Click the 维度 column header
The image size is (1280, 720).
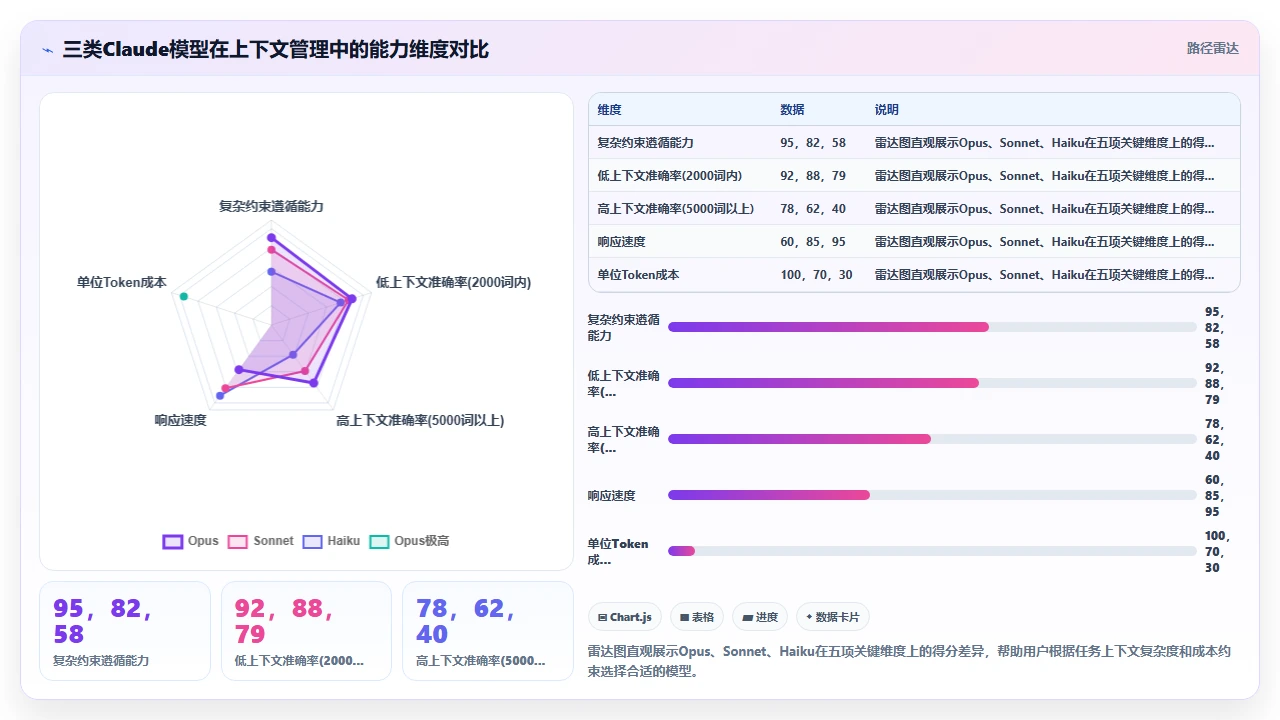pos(609,109)
